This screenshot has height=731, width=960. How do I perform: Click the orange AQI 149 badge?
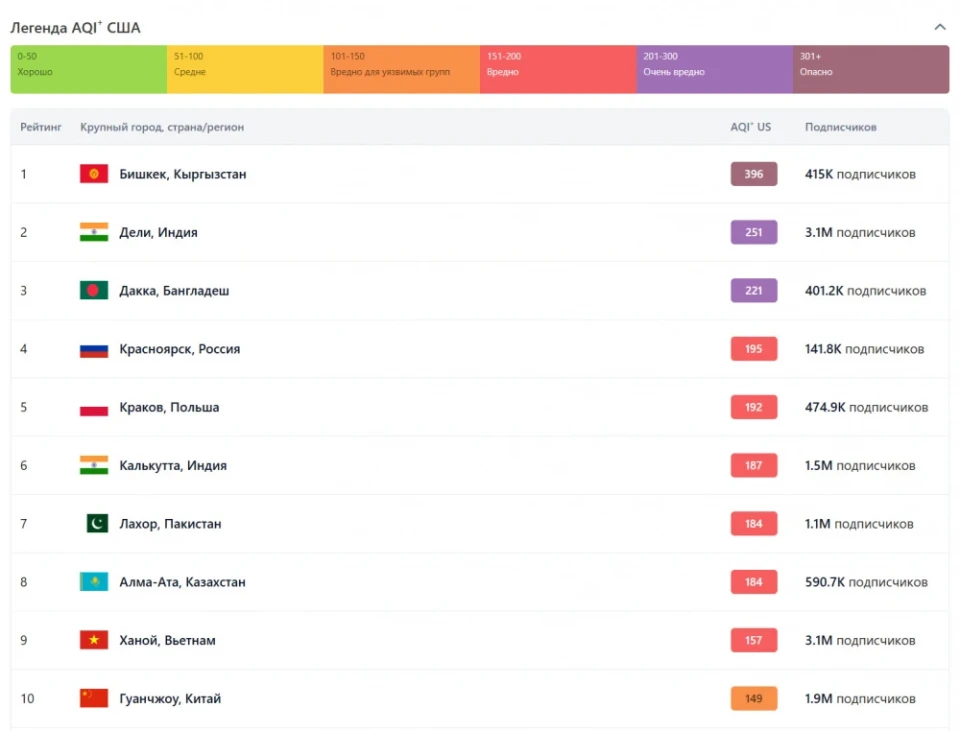coord(753,698)
